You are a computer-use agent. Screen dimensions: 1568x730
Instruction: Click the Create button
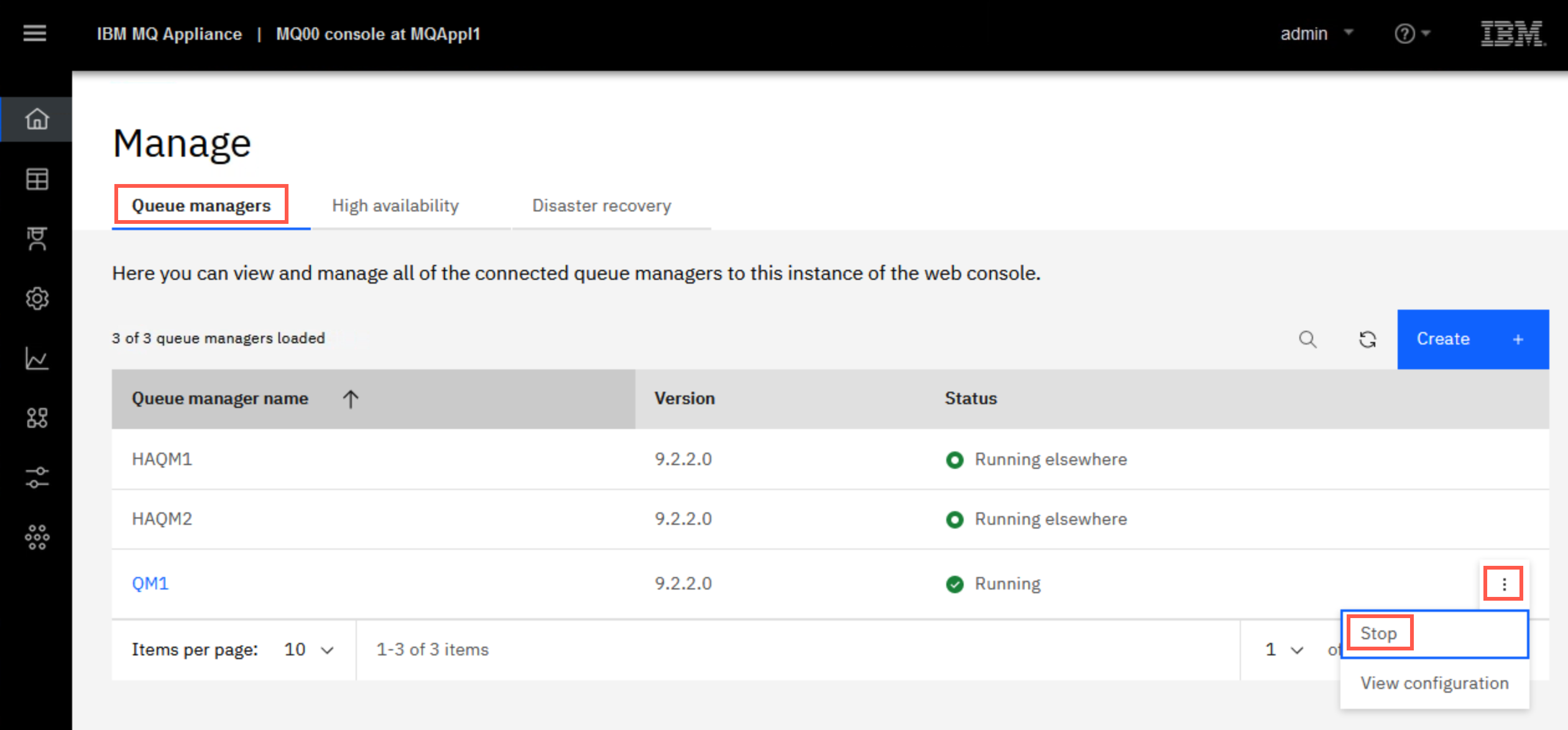1473,340
